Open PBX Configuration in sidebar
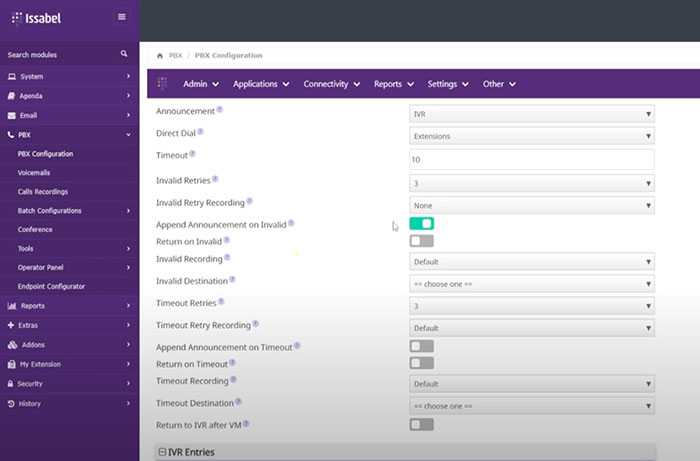The width and height of the screenshot is (700, 461). point(46,154)
